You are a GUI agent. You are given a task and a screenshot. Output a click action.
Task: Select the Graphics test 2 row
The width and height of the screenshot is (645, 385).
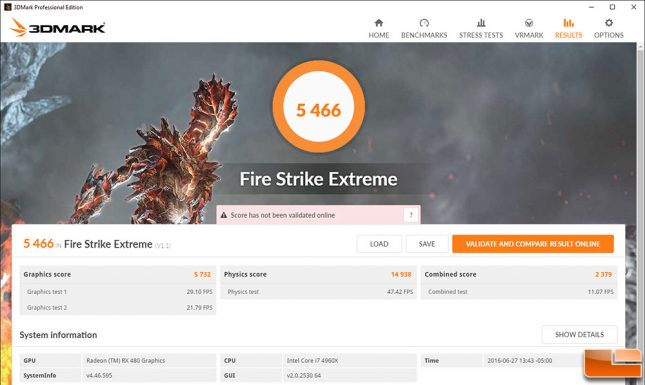118,307
